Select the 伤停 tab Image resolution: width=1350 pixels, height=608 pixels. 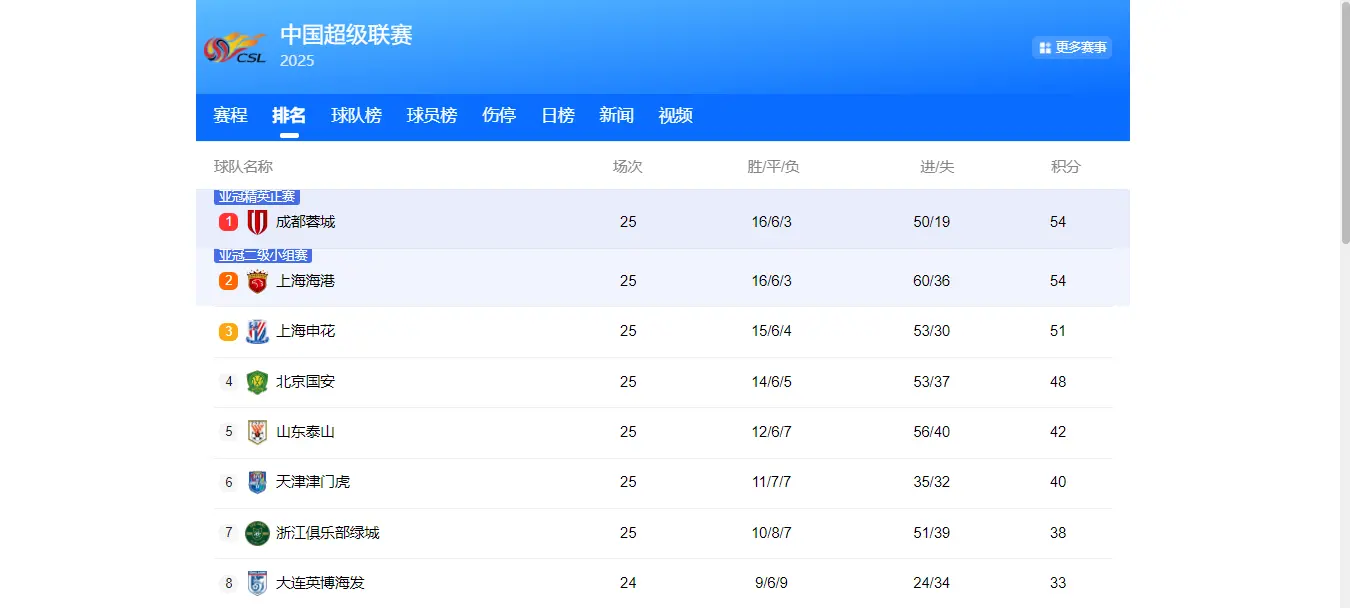click(x=498, y=116)
